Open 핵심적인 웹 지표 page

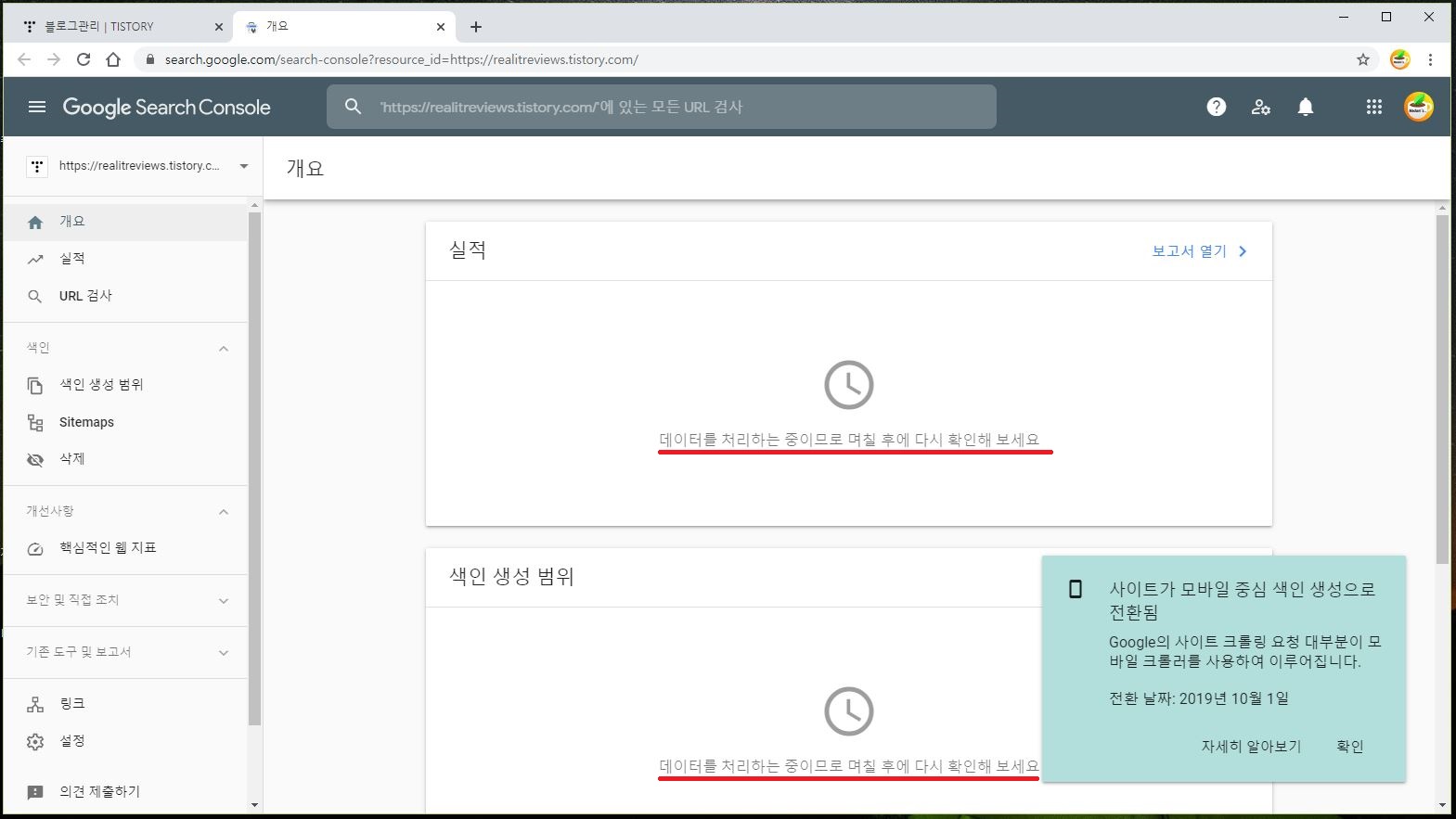click(x=125, y=548)
